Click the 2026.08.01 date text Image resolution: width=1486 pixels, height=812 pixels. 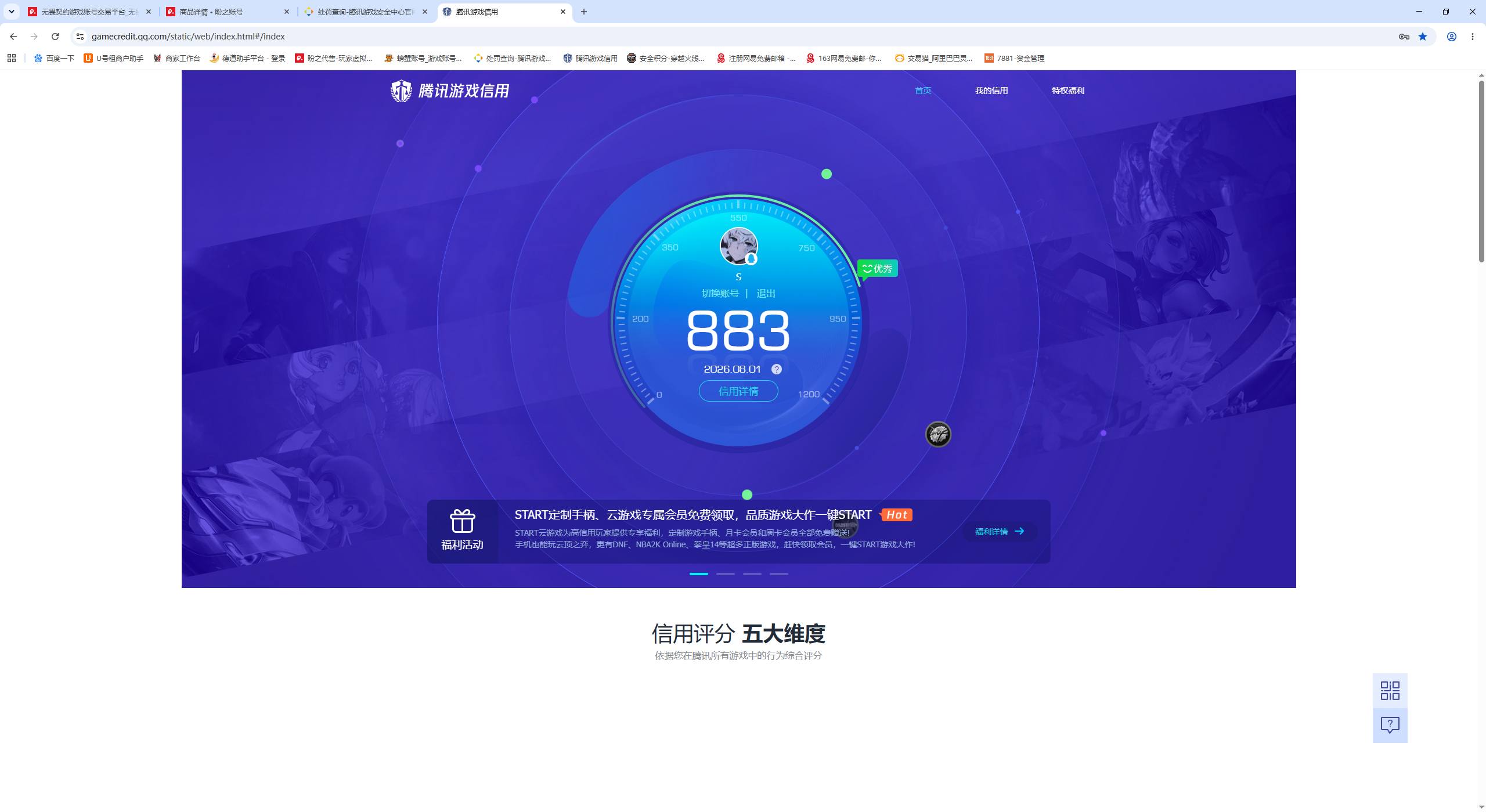[x=732, y=369]
